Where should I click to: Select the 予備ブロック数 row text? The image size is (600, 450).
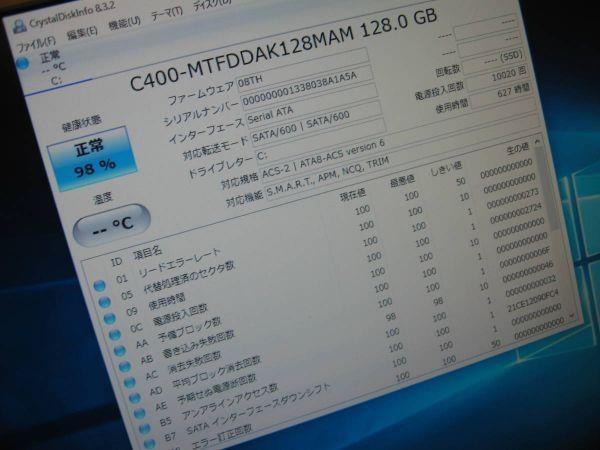point(190,329)
